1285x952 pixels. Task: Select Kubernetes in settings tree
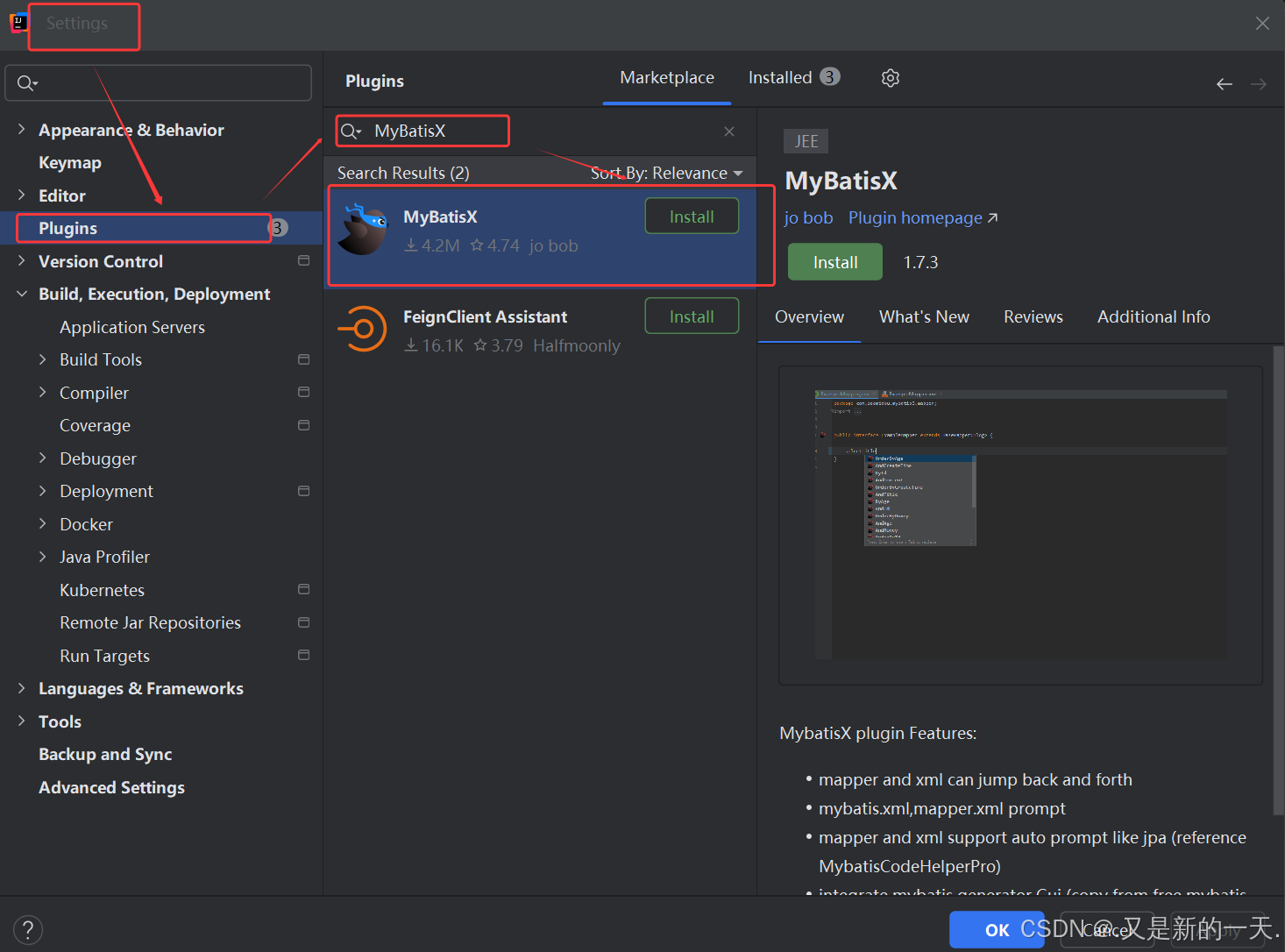[102, 590]
